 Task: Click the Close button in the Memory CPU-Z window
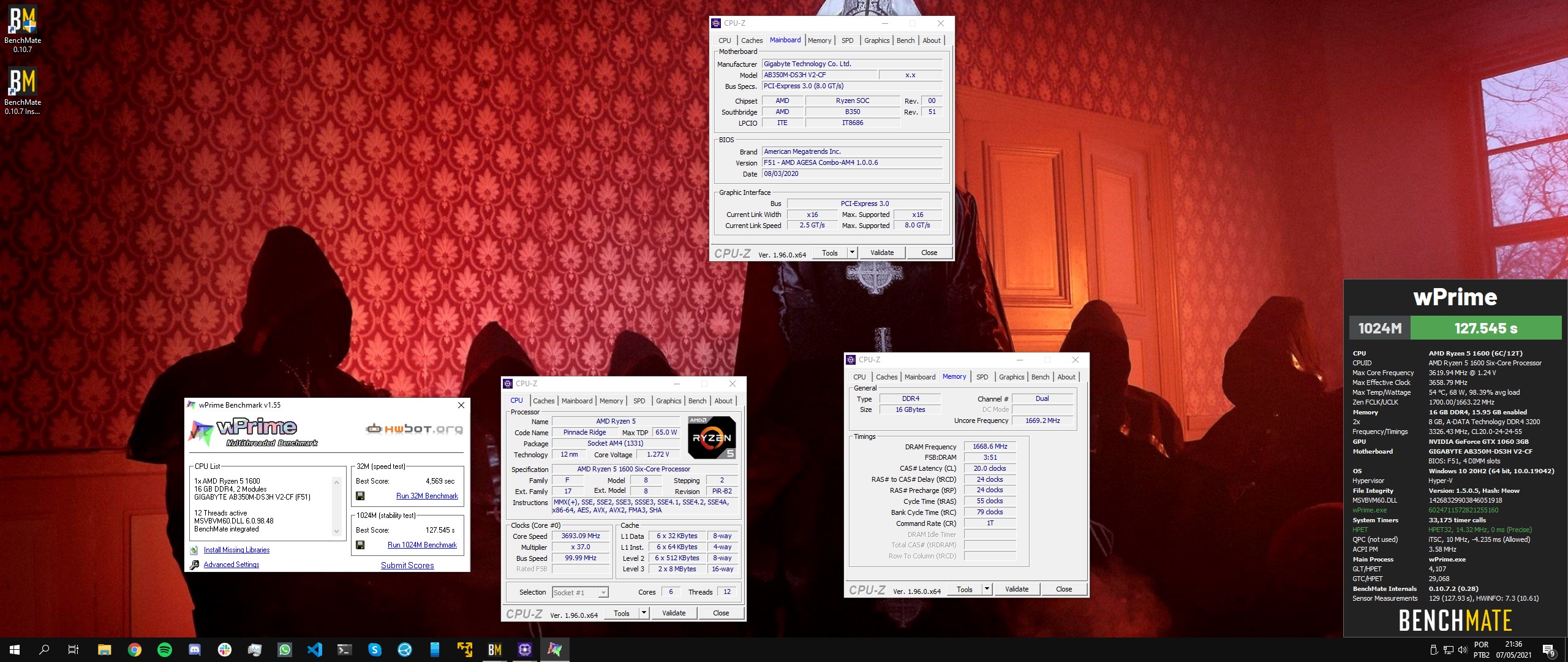(x=1064, y=589)
